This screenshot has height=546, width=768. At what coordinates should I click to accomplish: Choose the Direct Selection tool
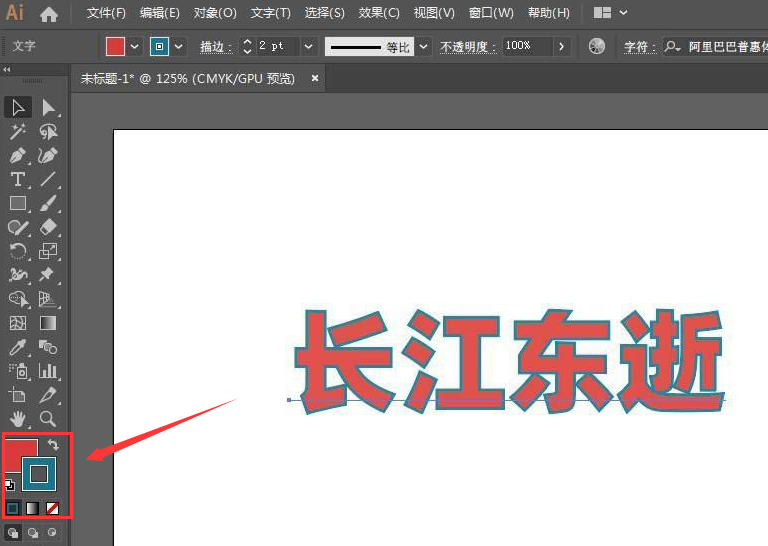click(x=48, y=107)
